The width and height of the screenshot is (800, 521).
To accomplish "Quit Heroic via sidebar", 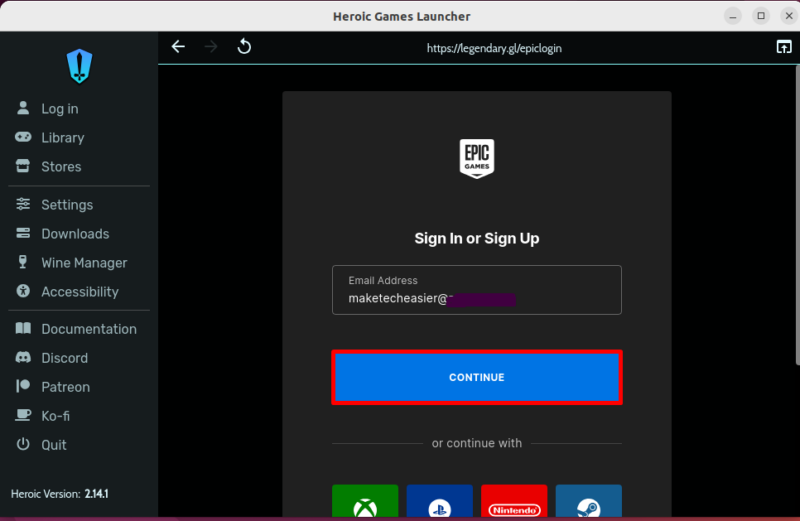I will [54, 445].
